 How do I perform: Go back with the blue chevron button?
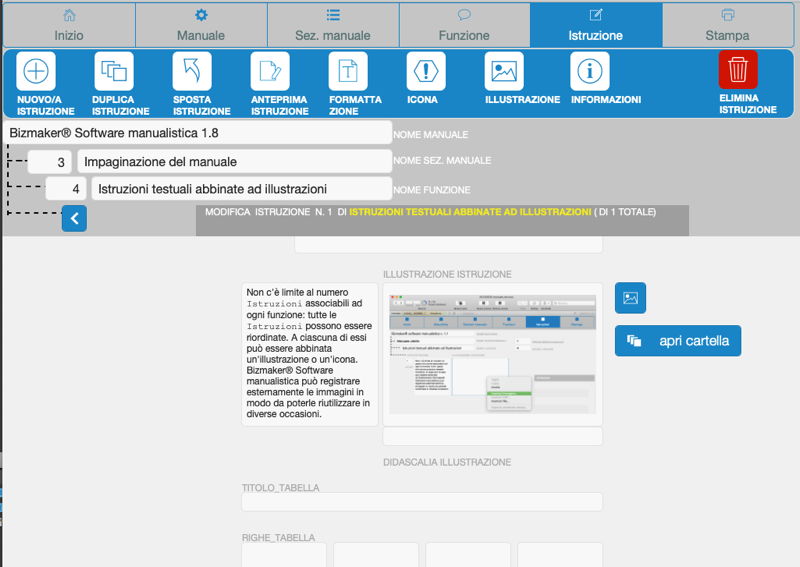(74, 218)
